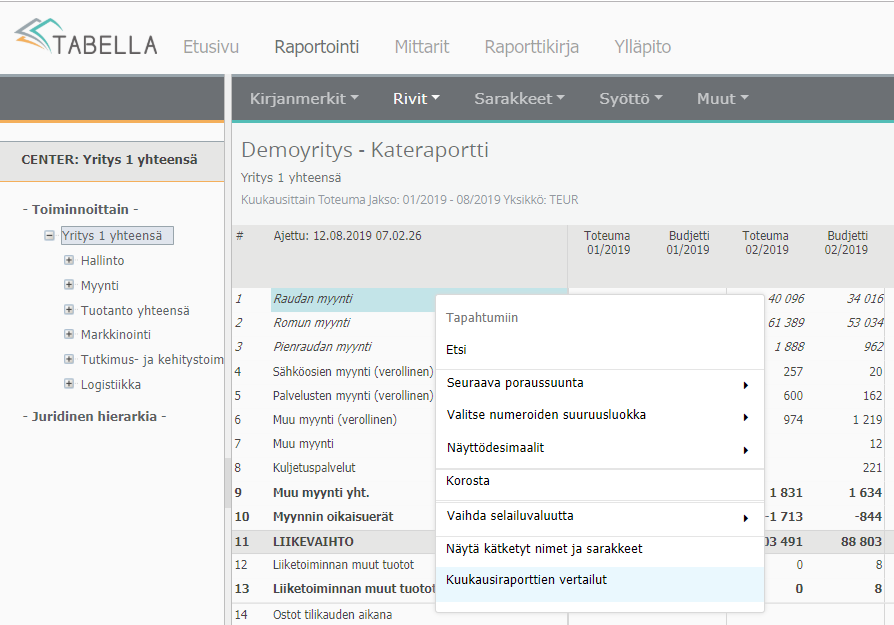The height and width of the screenshot is (625, 894).
Task: Expand the Logistiikka plus icon
Action: [69, 384]
